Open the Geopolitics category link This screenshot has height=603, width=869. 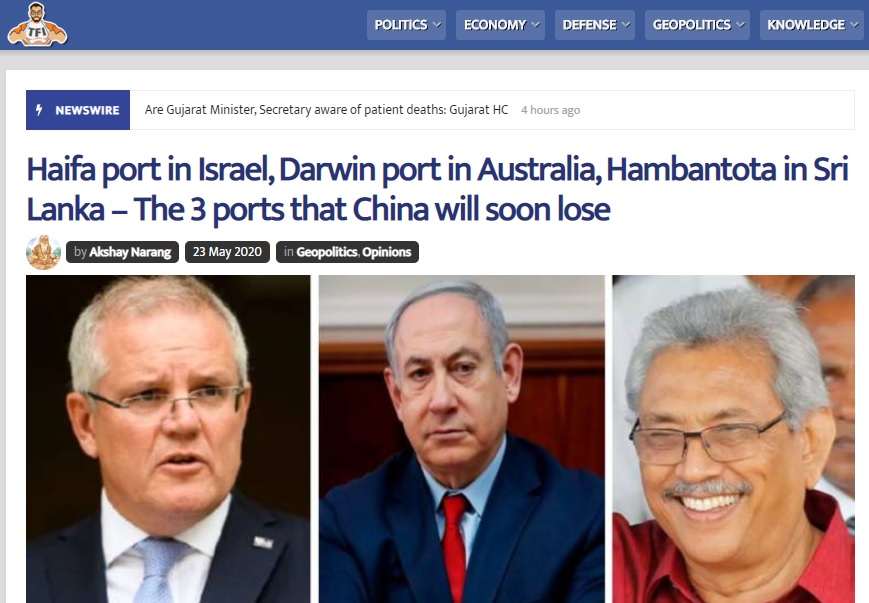tap(326, 252)
